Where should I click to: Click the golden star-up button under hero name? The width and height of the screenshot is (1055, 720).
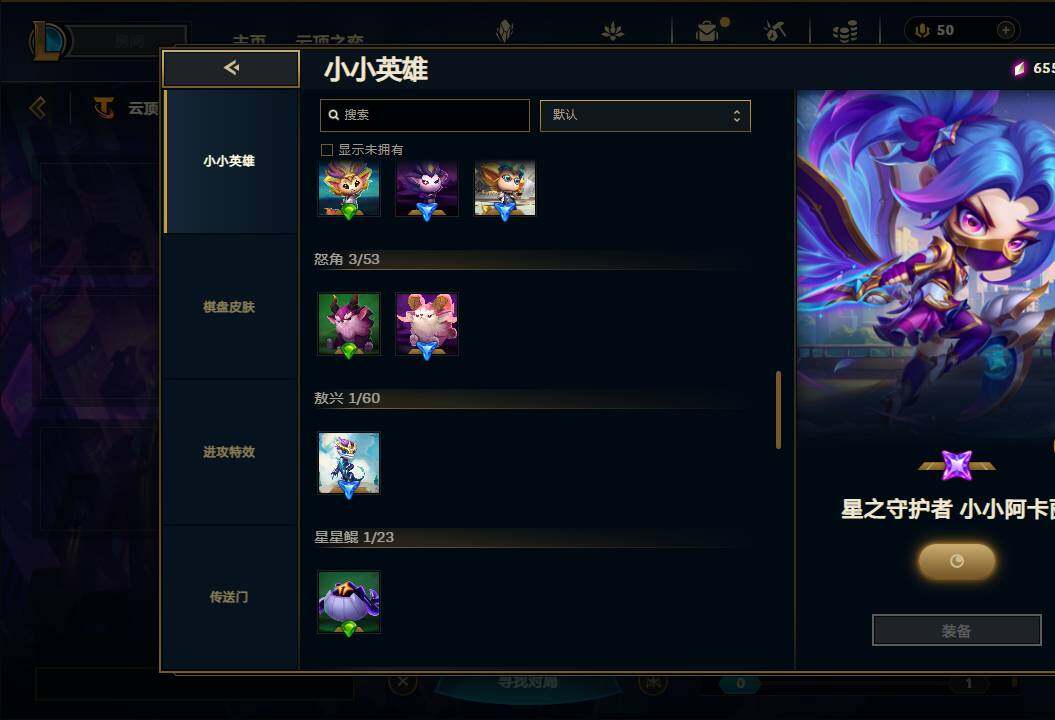point(956,561)
